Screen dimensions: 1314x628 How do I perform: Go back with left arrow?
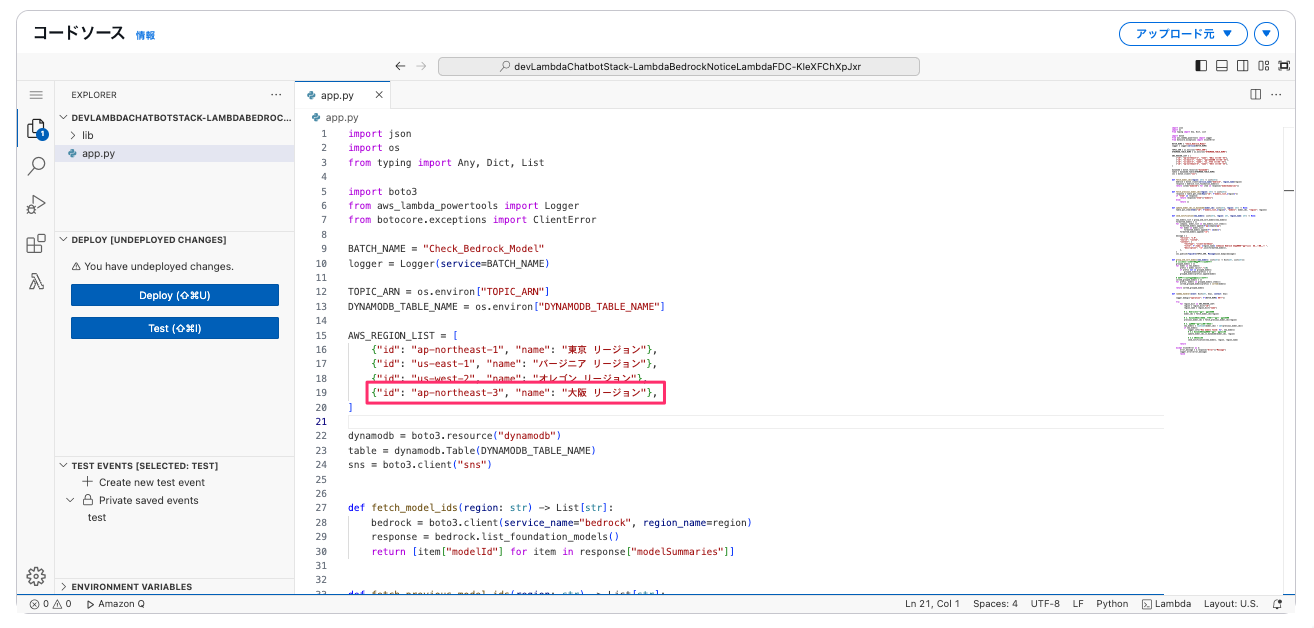click(400, 66)
